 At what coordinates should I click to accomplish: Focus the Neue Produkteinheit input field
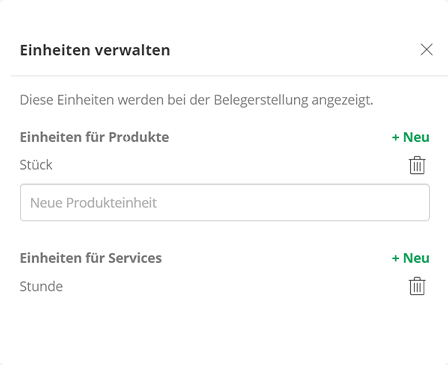click(x=225, y=202)
